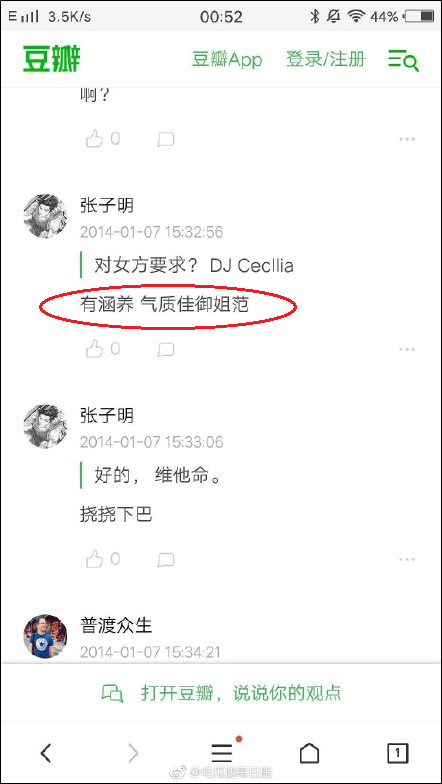Tap 登录/注册 to sign in
The image size is (442, 784).
point(326,59)
